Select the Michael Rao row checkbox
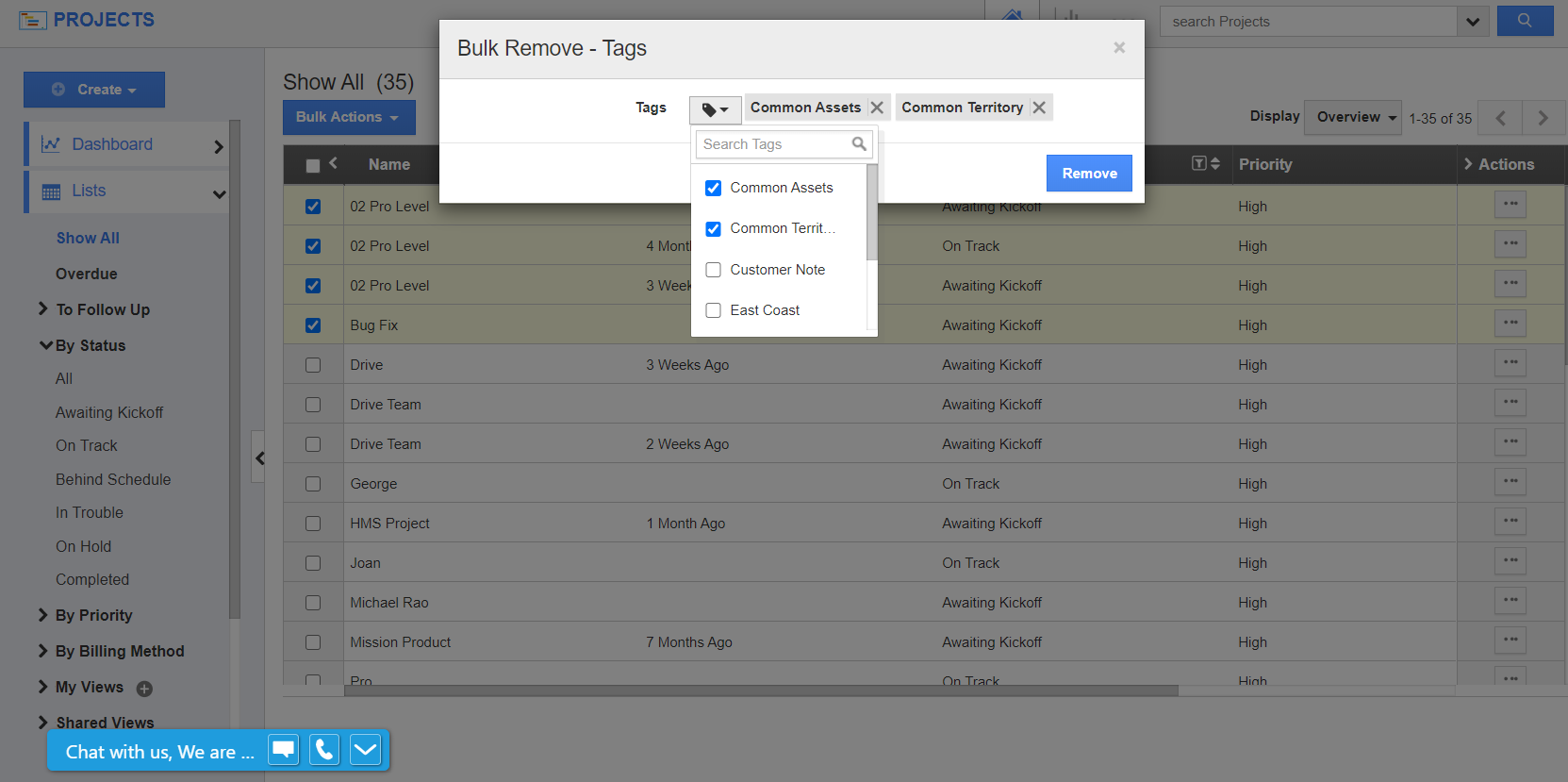Image resolution: width=1568 pixels, height=782 pixels. coord(313,603)
